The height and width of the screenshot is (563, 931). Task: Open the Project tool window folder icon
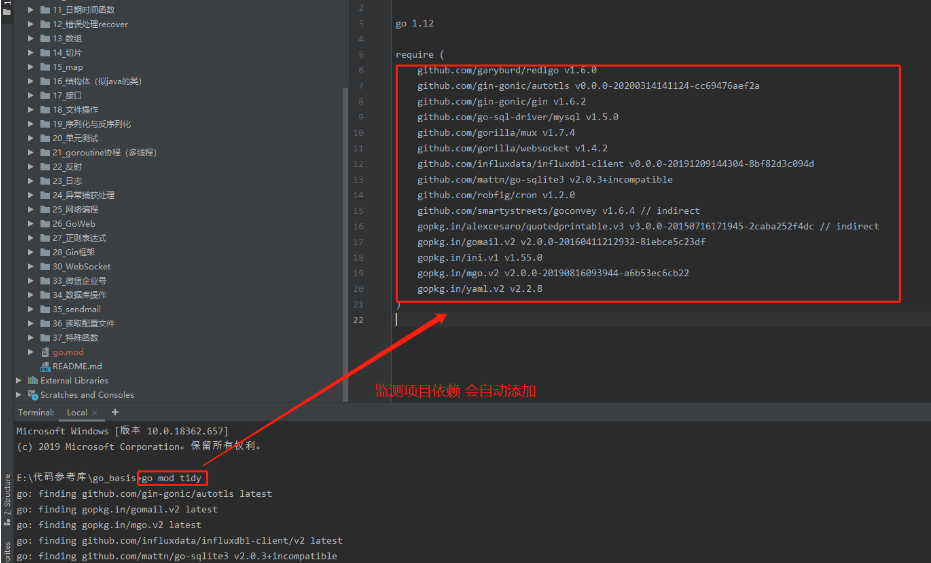(7, 11)
